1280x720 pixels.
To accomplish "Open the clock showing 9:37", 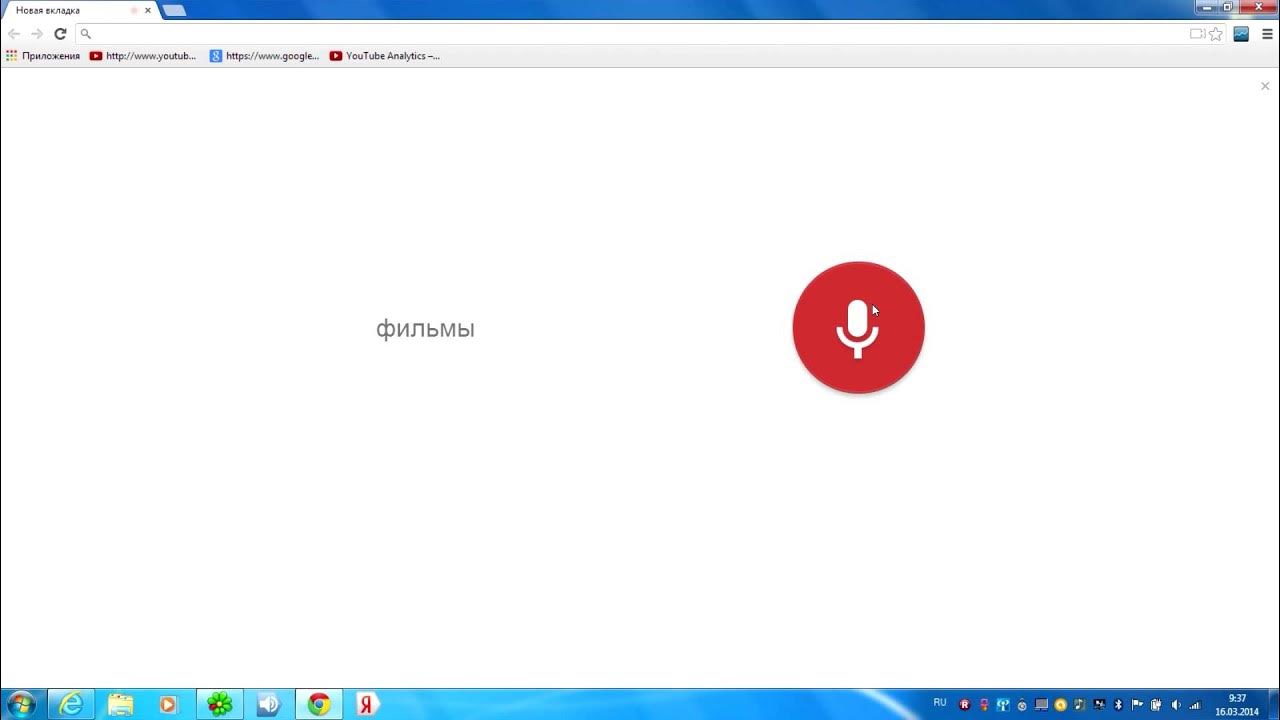I will pyautogui.click(x=1237, y=704).
